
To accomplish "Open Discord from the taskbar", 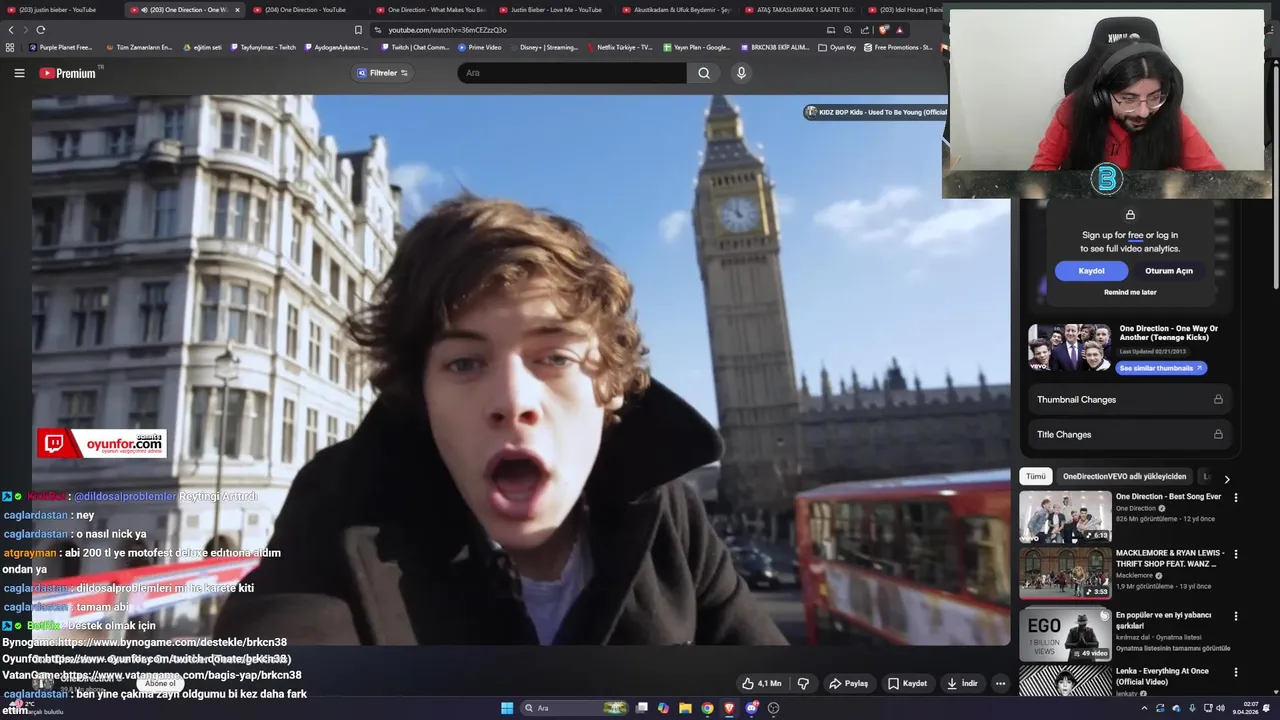I will point(751,708).
